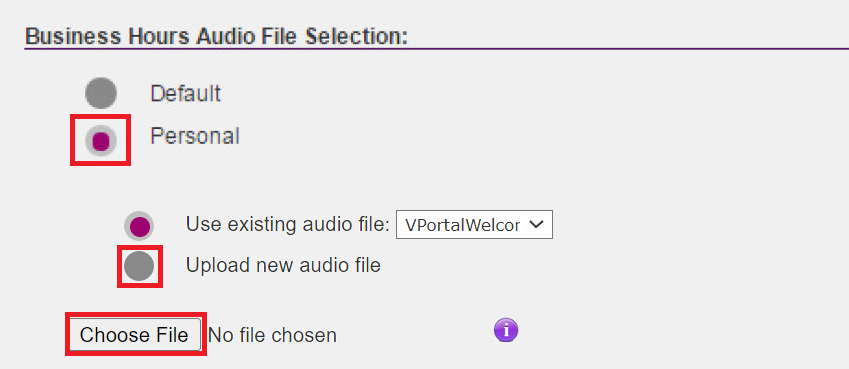Image resolution: width=849 pixels, height=369 pixels.
Task: Click the No file chosen text
Action: click(x=272, y=335)
